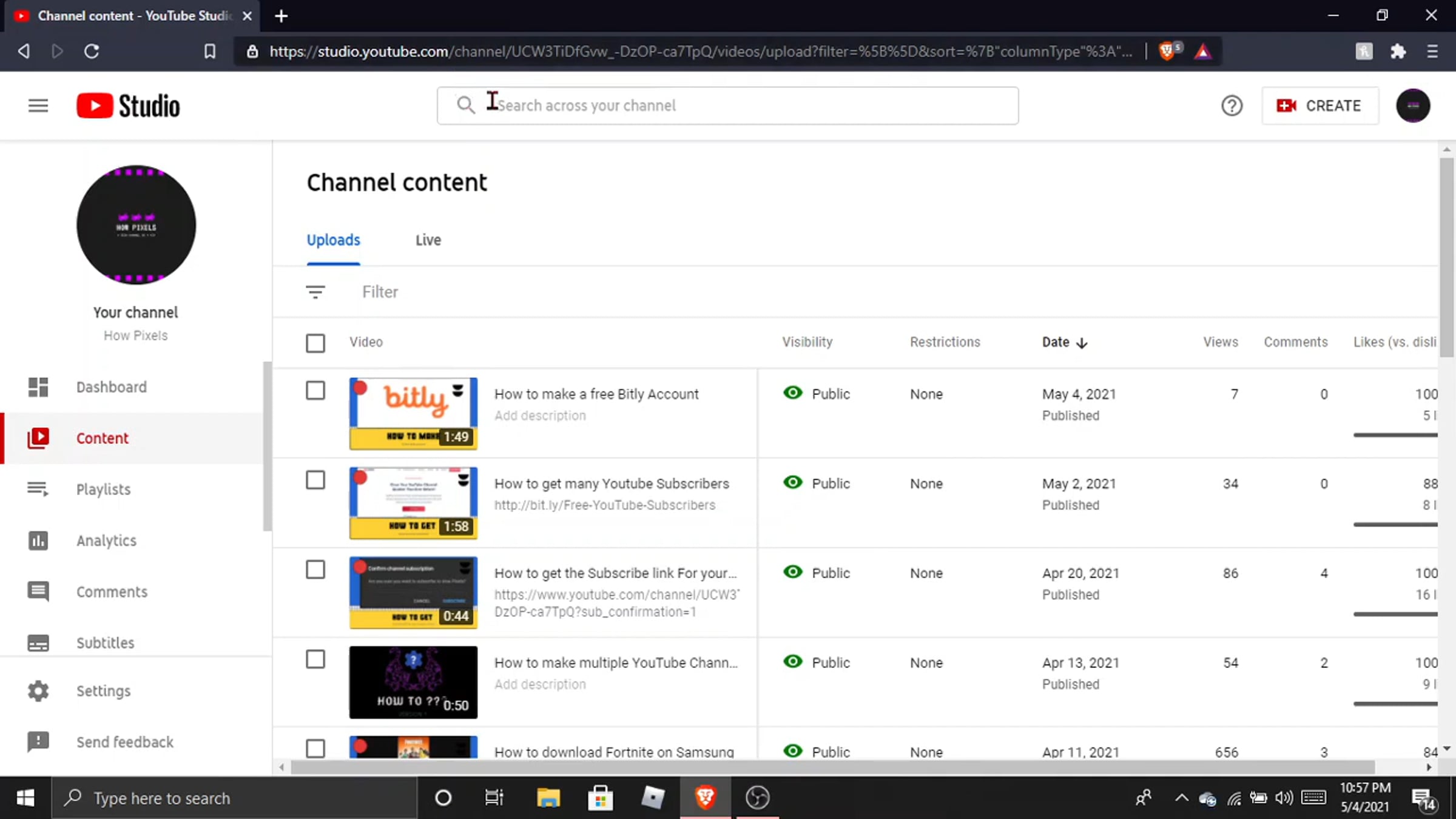This screenshot has height=819, width=1456.
Task: Check the select-all videos checkbox
Action: (x=315, y=343)
